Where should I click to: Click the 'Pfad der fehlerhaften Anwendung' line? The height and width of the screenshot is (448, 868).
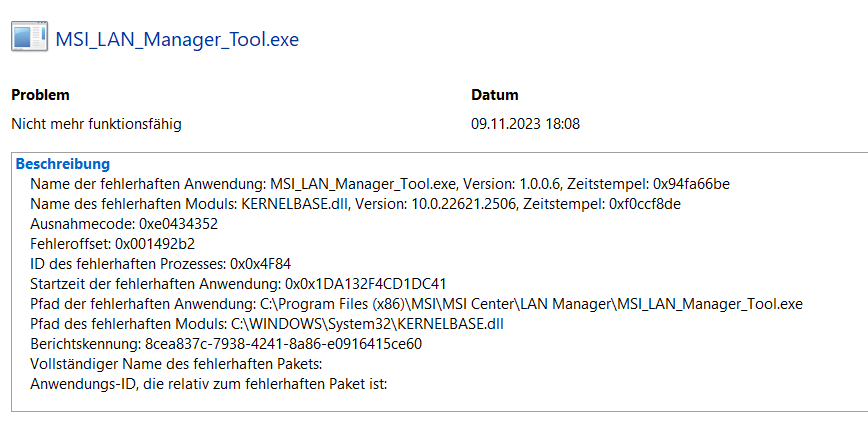click(x=416, y=303)
